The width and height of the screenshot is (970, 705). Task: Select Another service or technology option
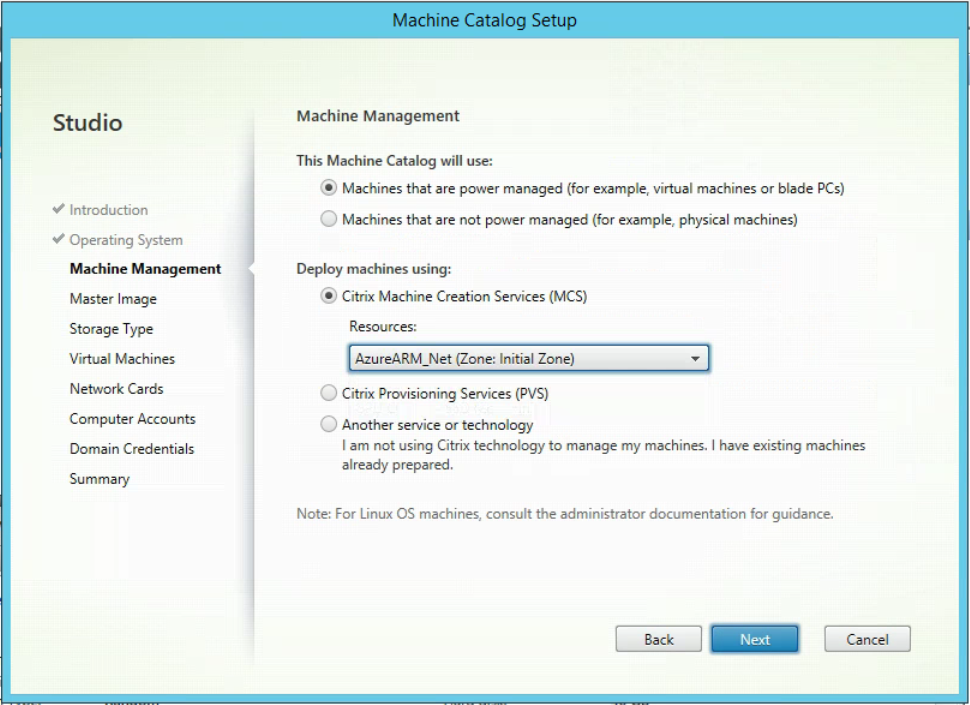(328, 424)
